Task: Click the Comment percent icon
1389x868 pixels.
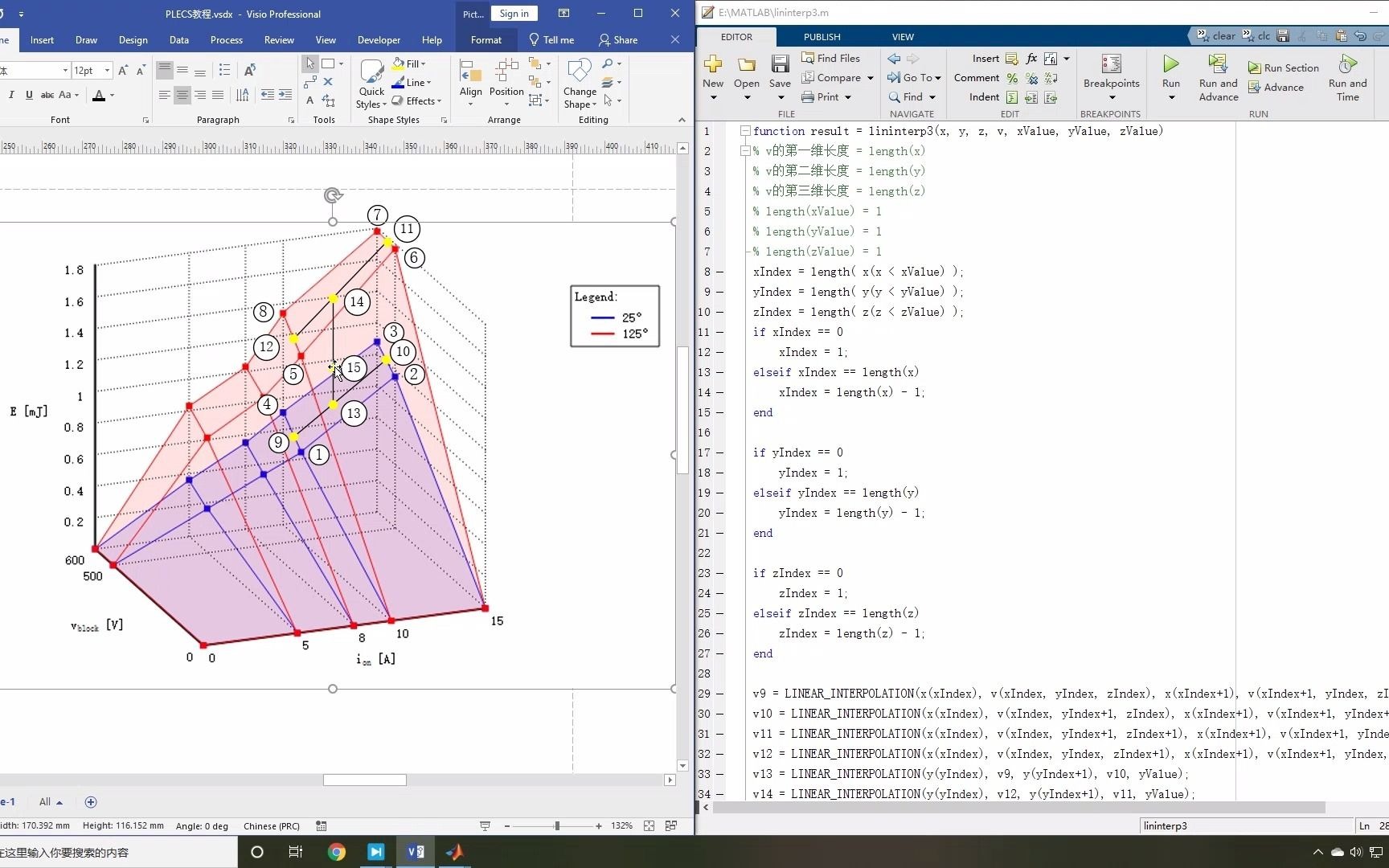Action: [x=1012, y=78]
